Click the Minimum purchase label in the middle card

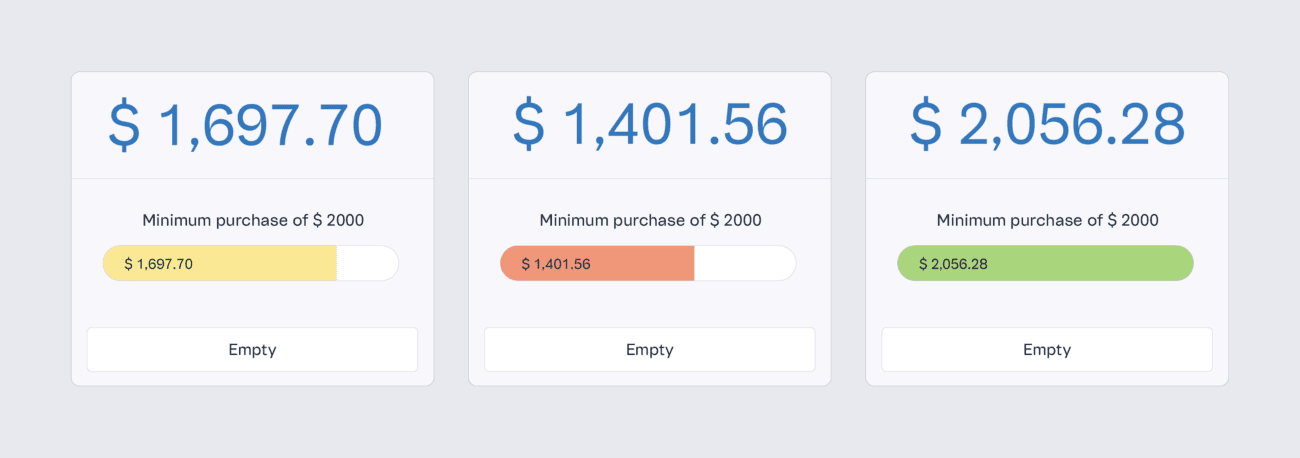[x=650, y=220]
